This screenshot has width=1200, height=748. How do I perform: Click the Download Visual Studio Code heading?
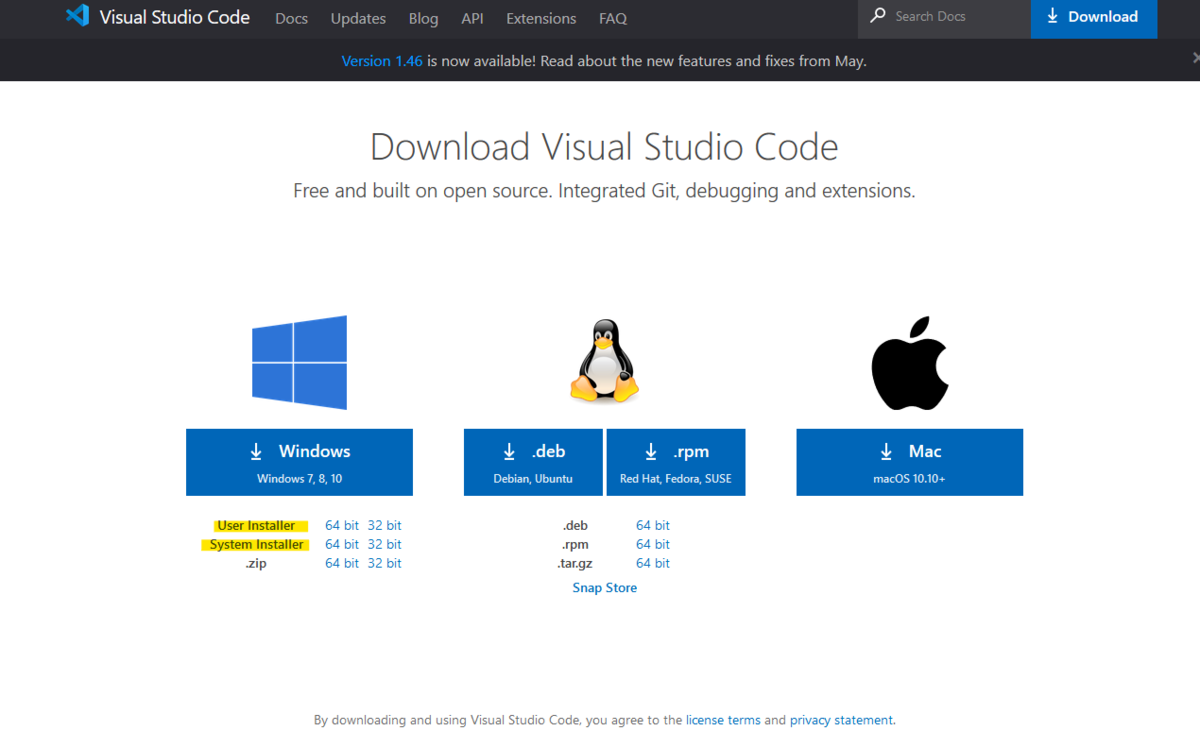tap(604, 147)
